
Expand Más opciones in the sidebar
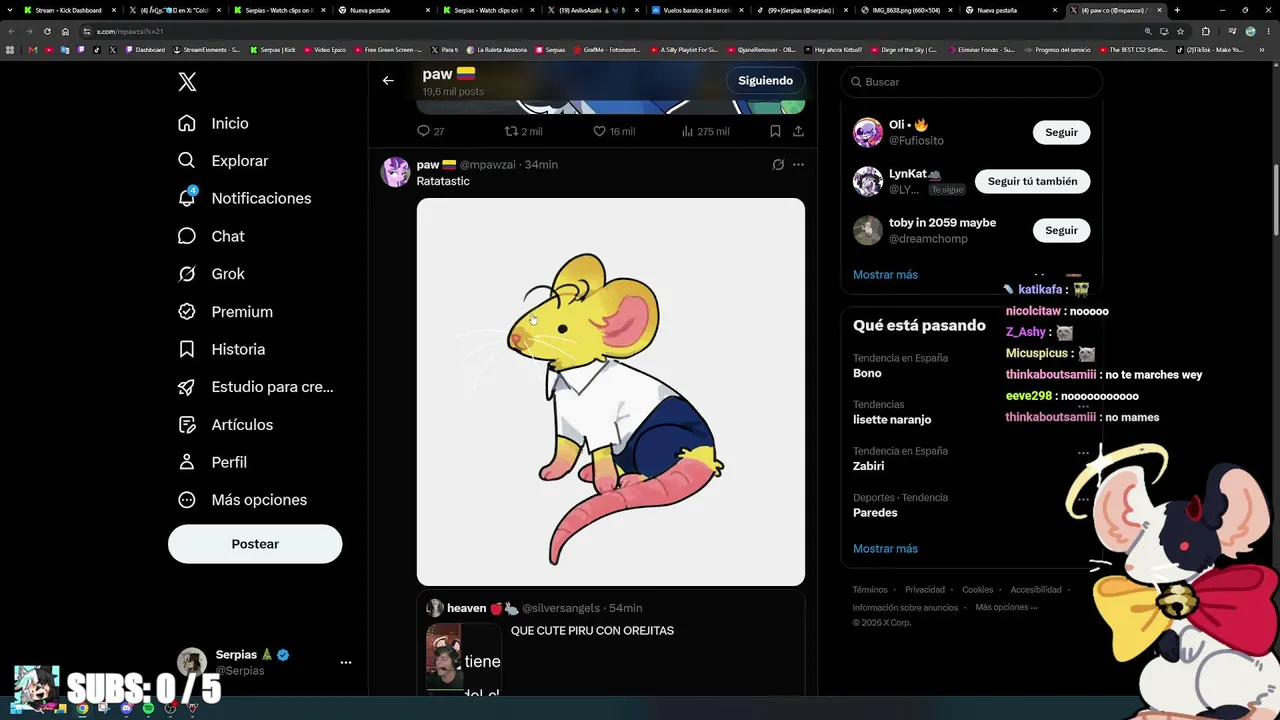pyautogui.click(x=241, y=500)
